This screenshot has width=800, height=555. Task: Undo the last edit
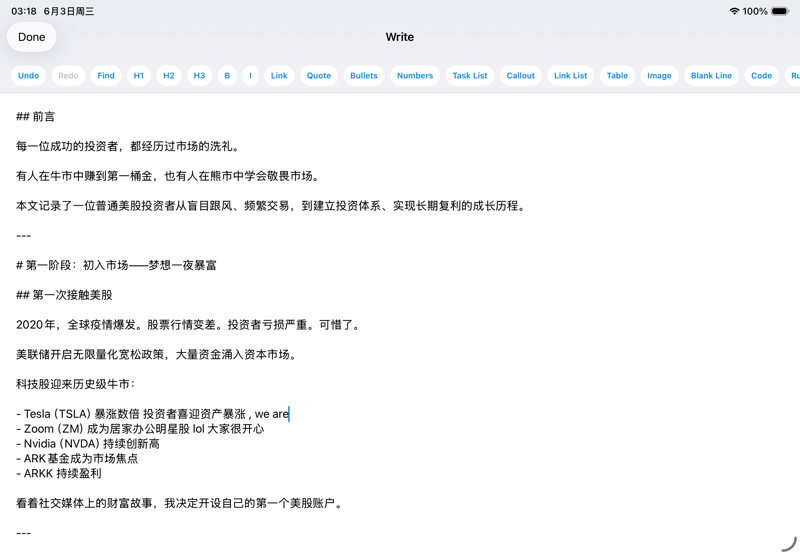[x=29, y=75]
